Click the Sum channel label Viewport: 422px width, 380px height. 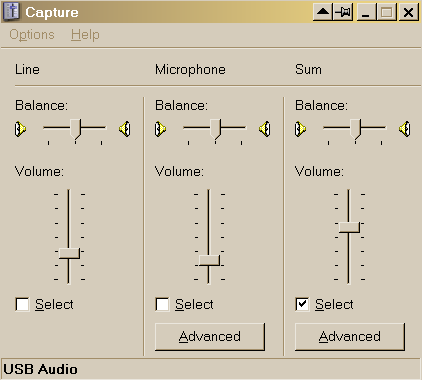[x=308, y=70]
